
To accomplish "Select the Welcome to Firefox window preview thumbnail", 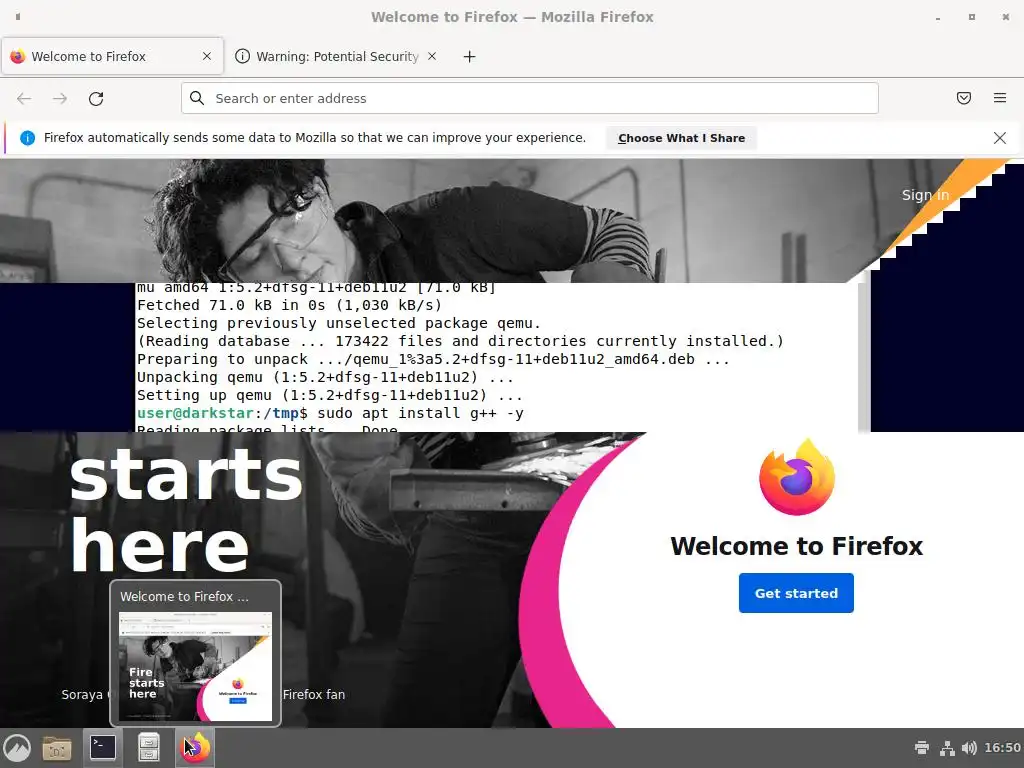I will tap(195, 653).
